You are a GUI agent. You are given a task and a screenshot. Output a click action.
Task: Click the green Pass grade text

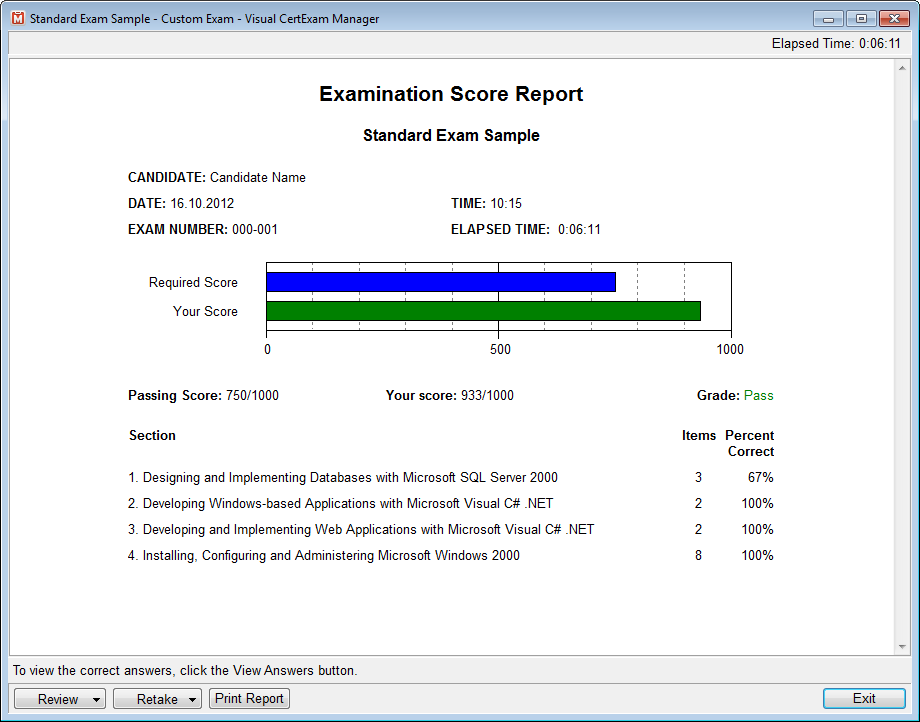(759, 395)
